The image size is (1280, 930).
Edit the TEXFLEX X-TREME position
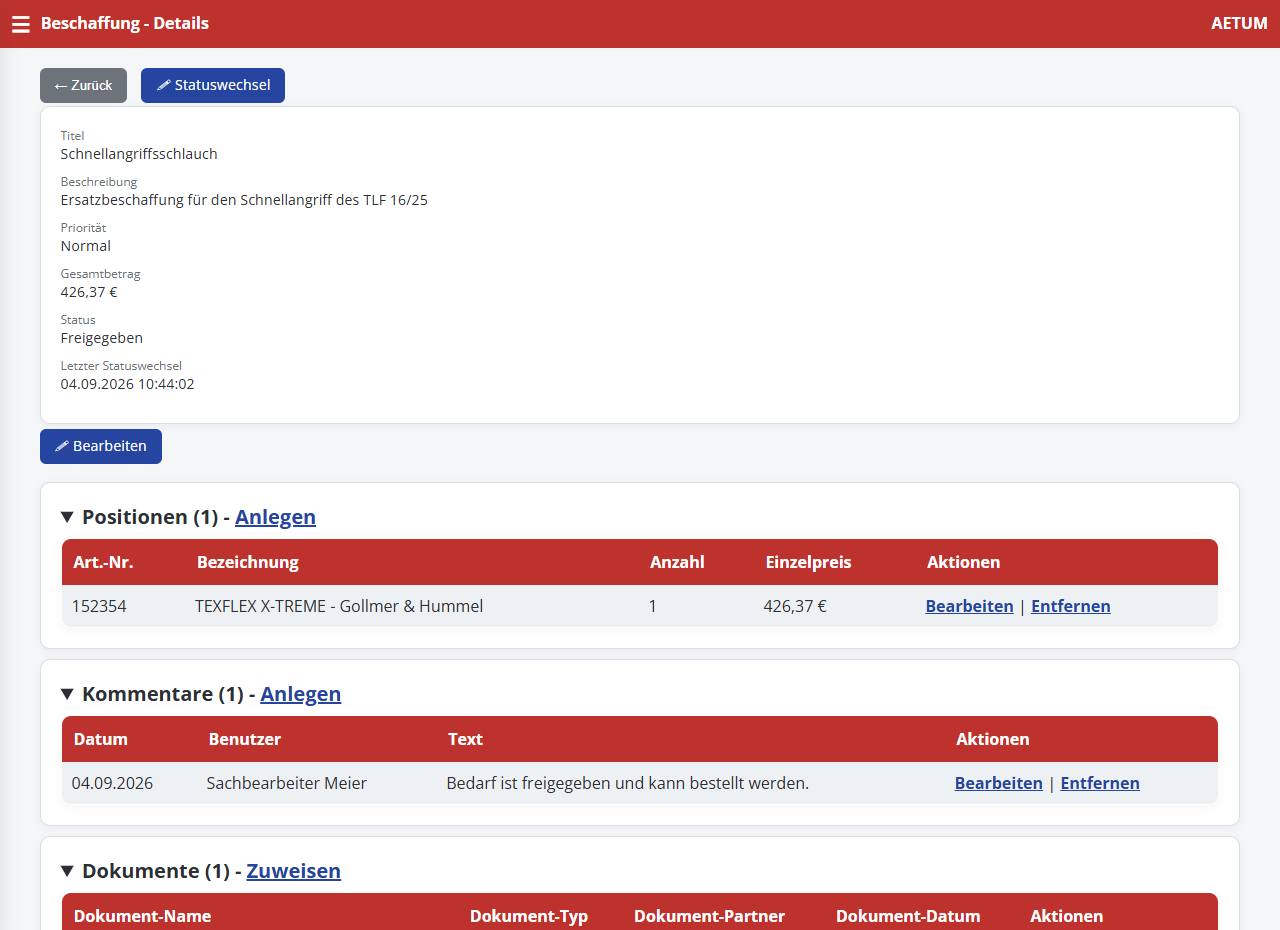pyautogui.click(x=969, y=606)
